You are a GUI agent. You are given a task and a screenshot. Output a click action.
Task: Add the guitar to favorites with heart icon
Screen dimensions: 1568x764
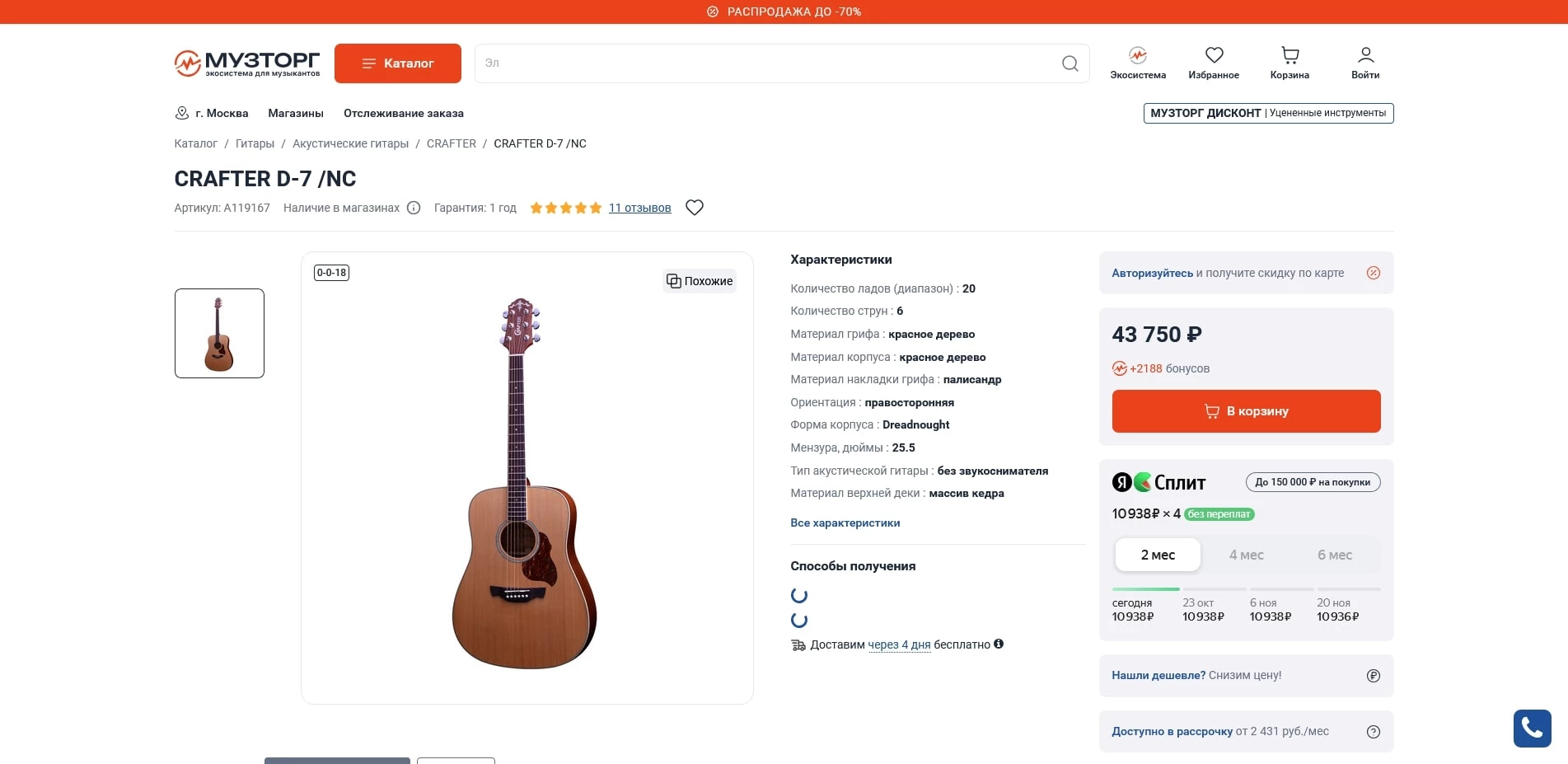coord(694,207)
